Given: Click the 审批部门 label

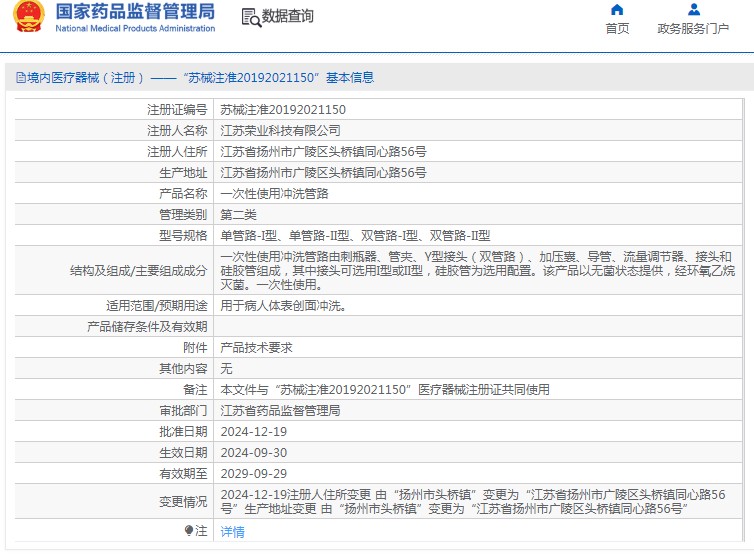Looking at the screenshot, I should coord(183,410).
